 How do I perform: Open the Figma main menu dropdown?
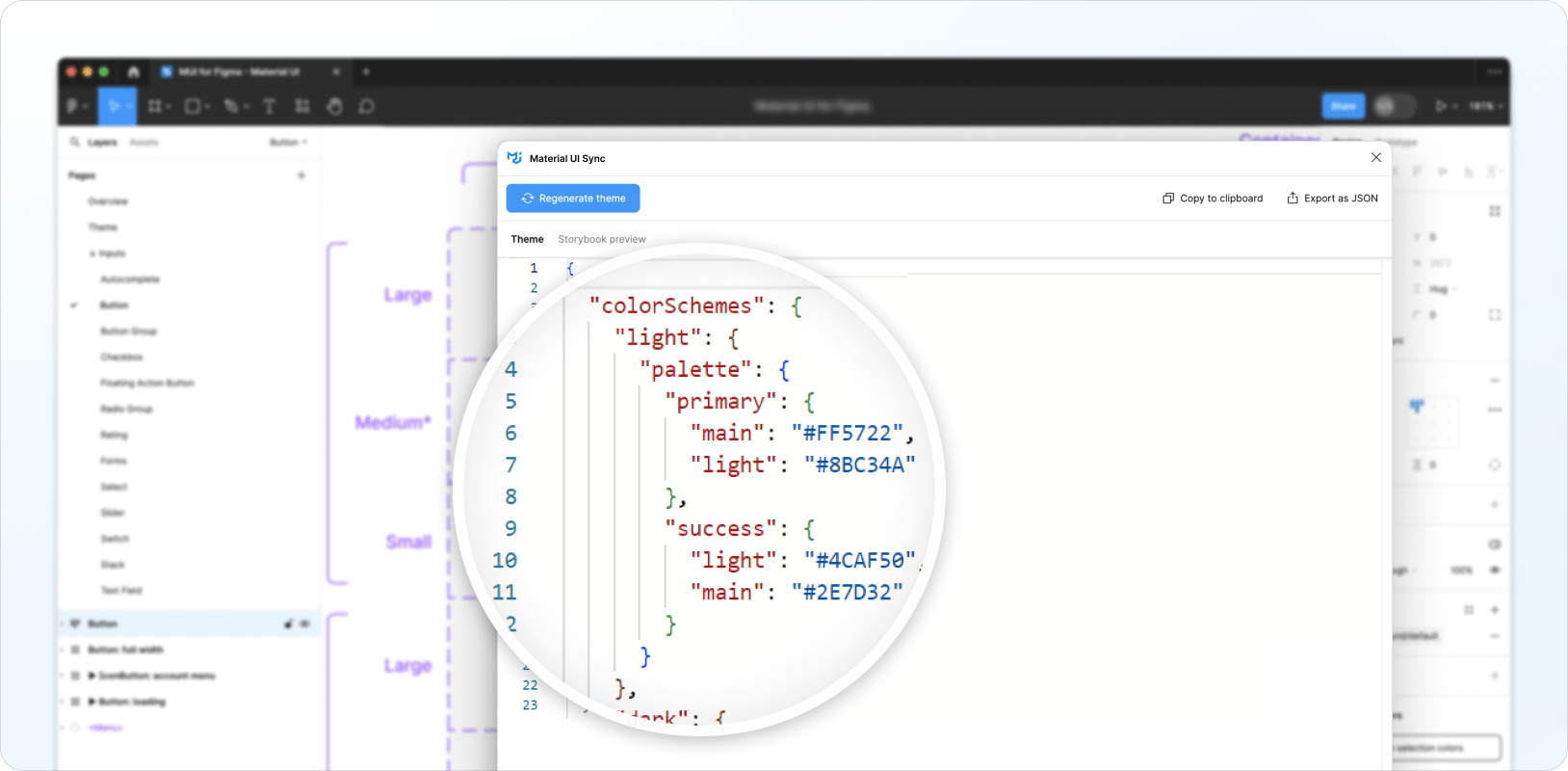pos(76,106)
